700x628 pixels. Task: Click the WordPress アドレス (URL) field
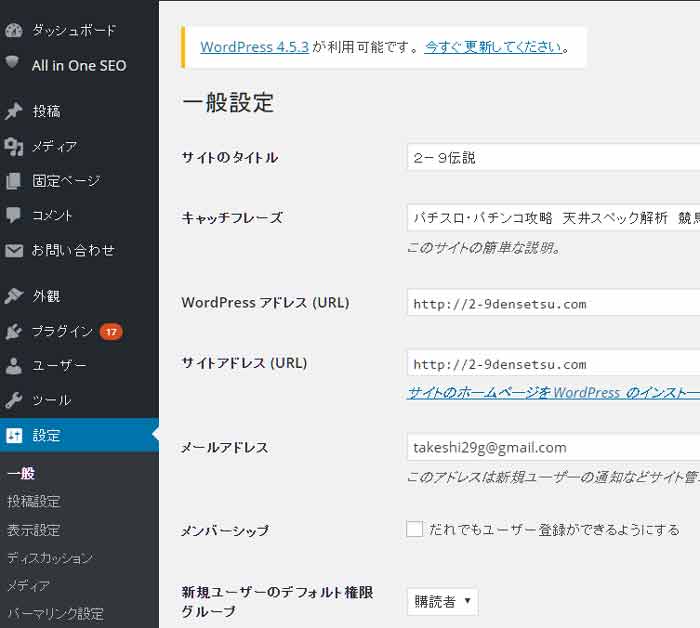click(x=554, y=303)
